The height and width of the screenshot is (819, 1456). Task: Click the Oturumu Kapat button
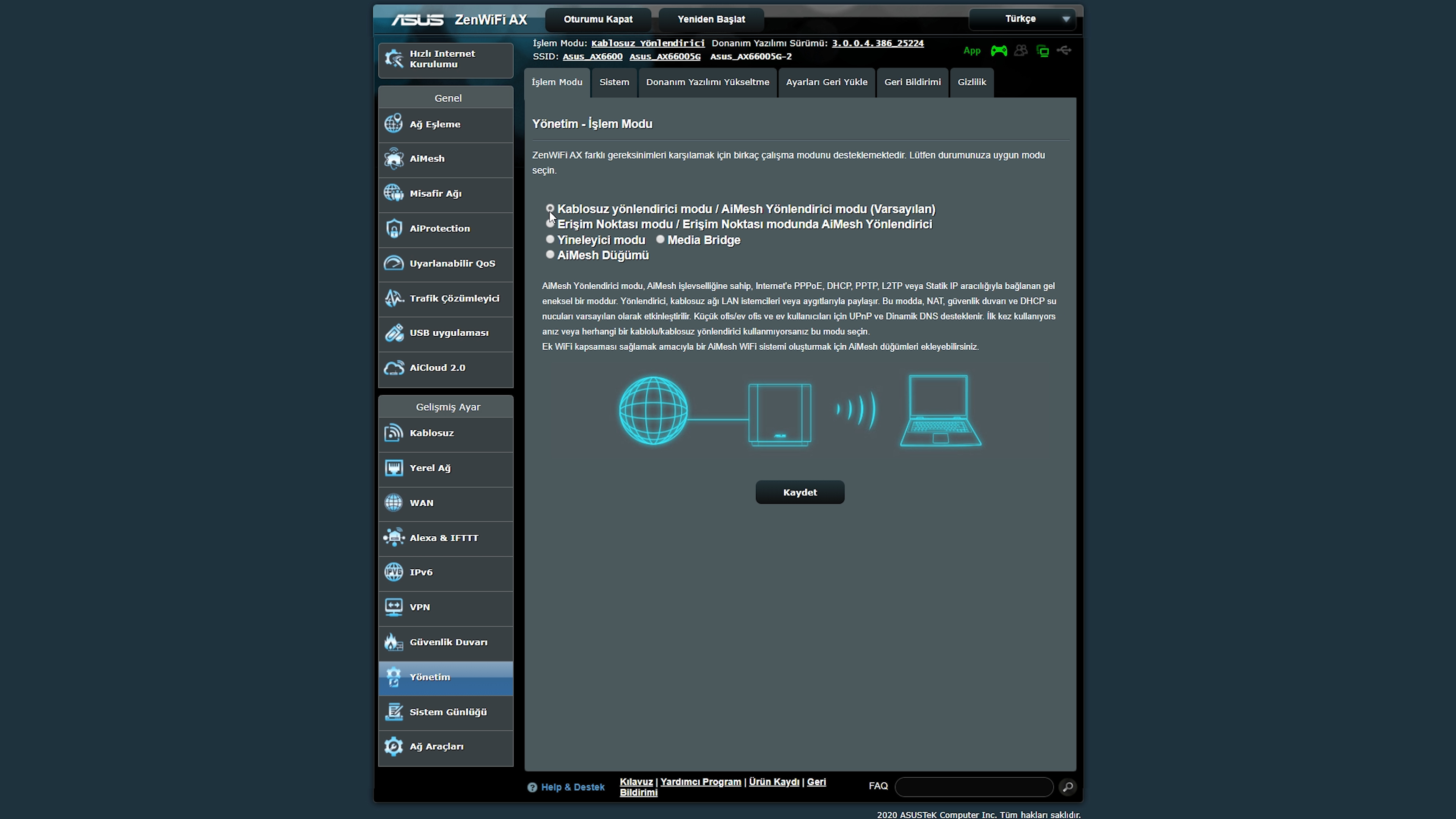pyautogui.click(x=598, y=20)
